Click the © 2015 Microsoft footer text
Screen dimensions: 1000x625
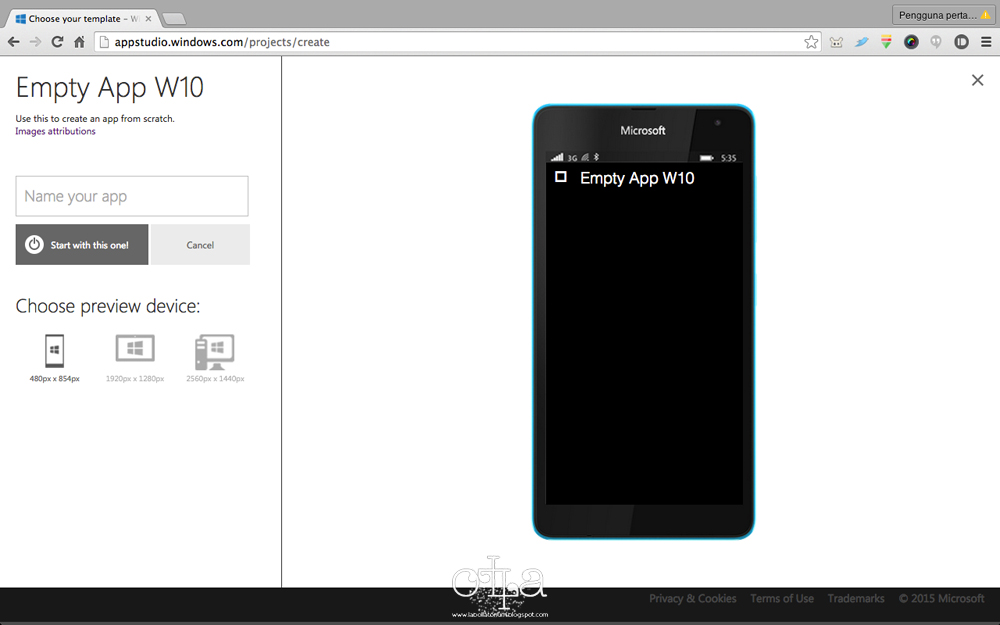941,598
